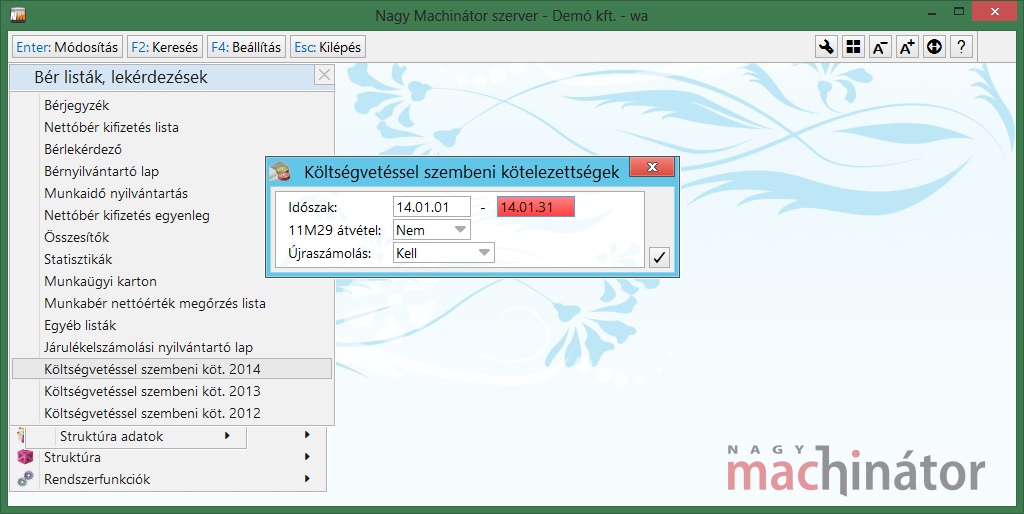Expand the Struktúra submenu arrow
Viewport: 1024px width, 514px height.
pyautogui.click(x=307, y=457)
